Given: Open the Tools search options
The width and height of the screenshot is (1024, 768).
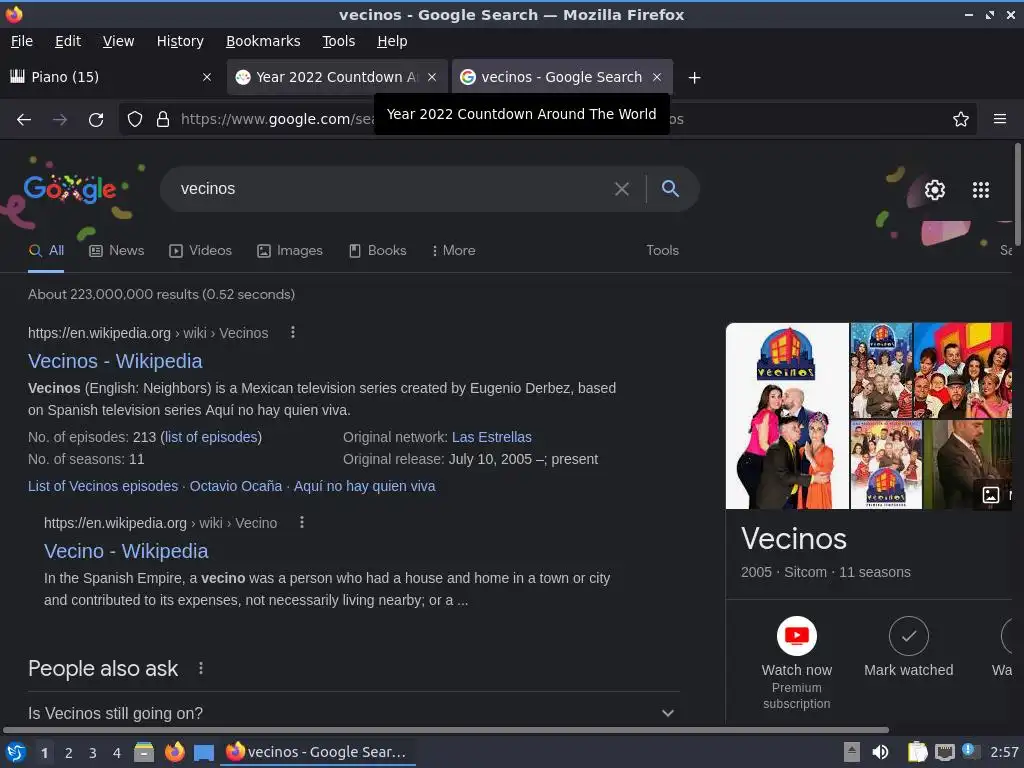Looking at the screenshot, I should click(662, 251).
